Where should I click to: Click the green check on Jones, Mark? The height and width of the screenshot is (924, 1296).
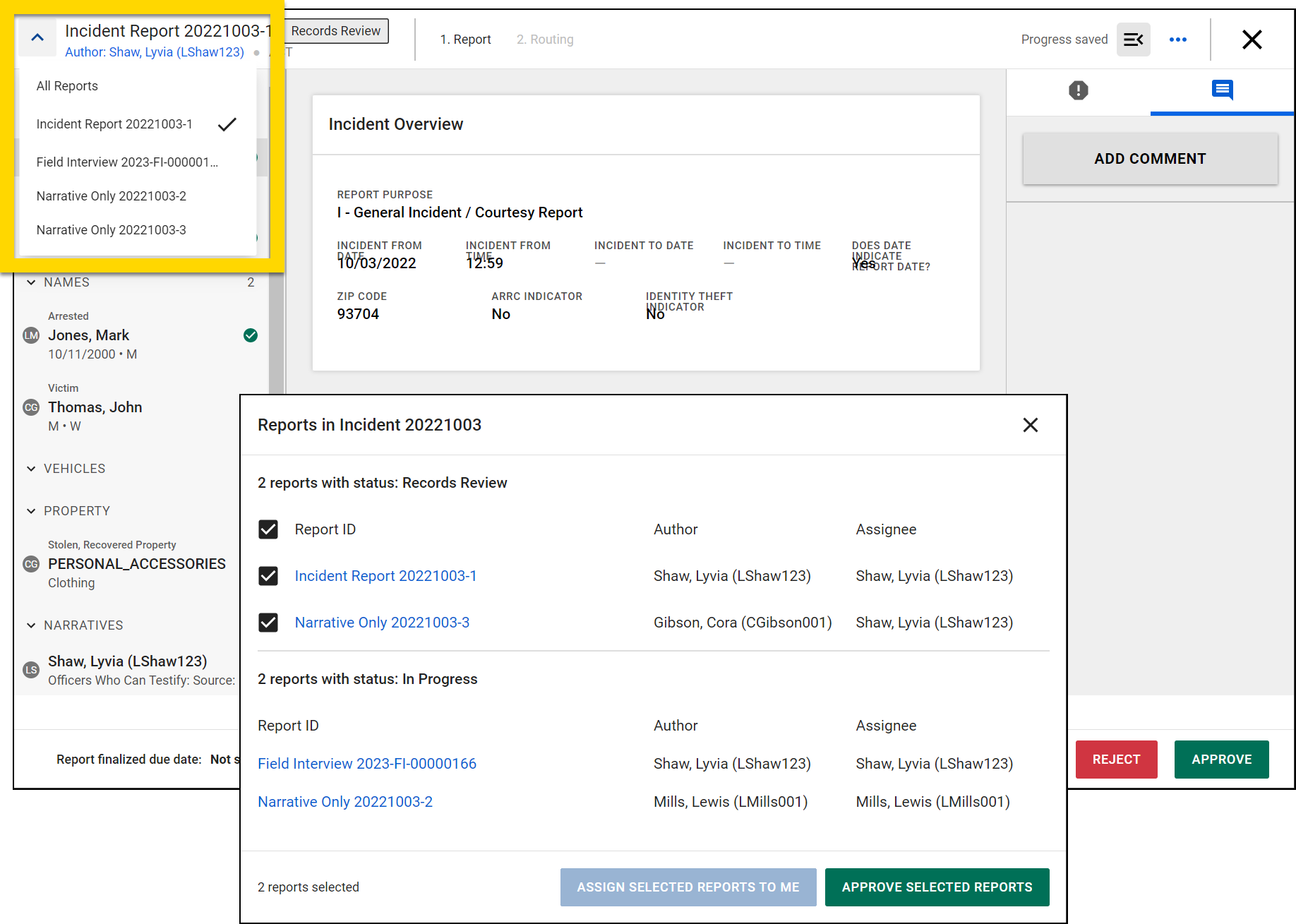tap(251, 335)
